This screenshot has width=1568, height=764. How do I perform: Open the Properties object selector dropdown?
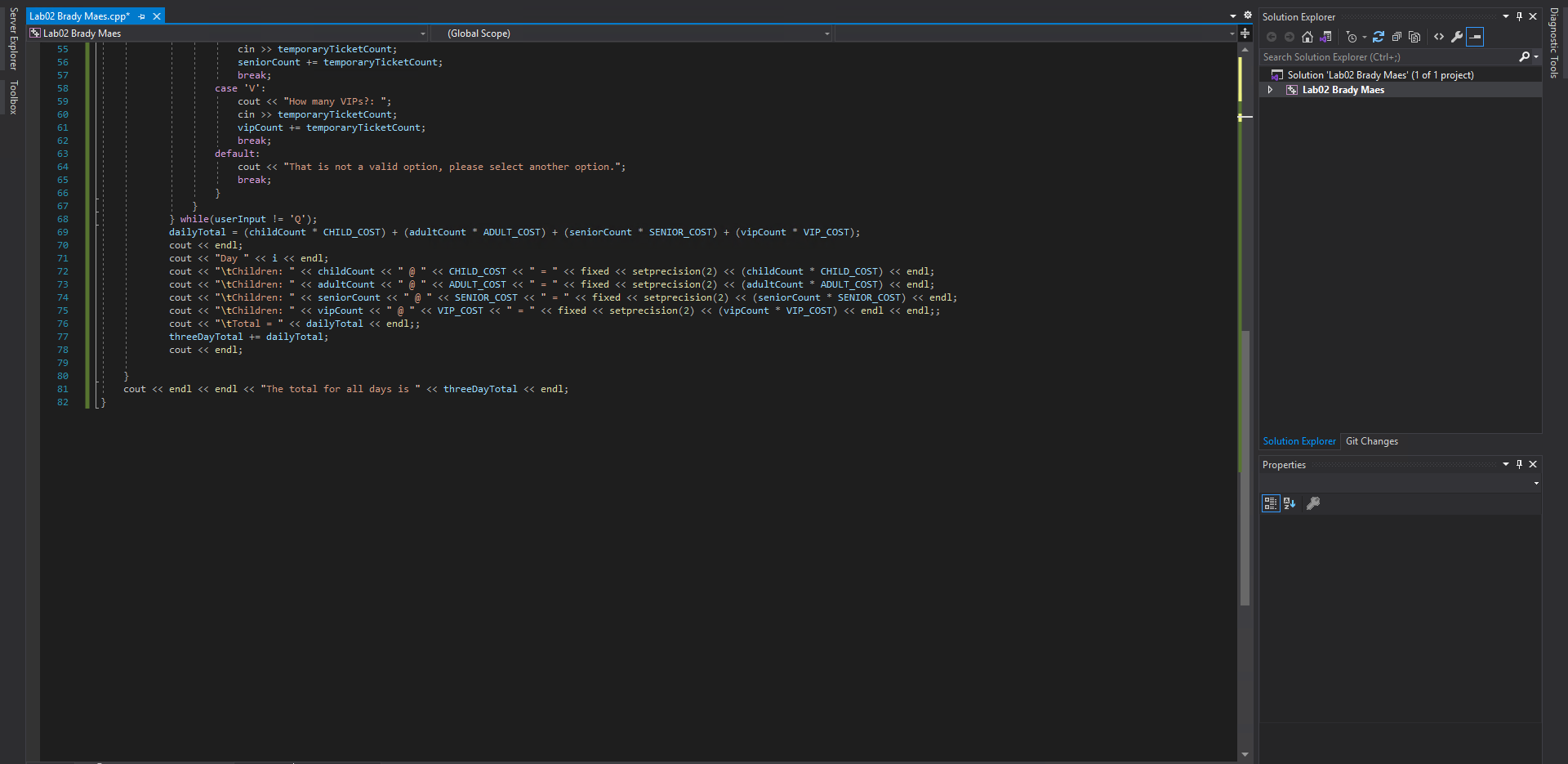[1536, 483]
